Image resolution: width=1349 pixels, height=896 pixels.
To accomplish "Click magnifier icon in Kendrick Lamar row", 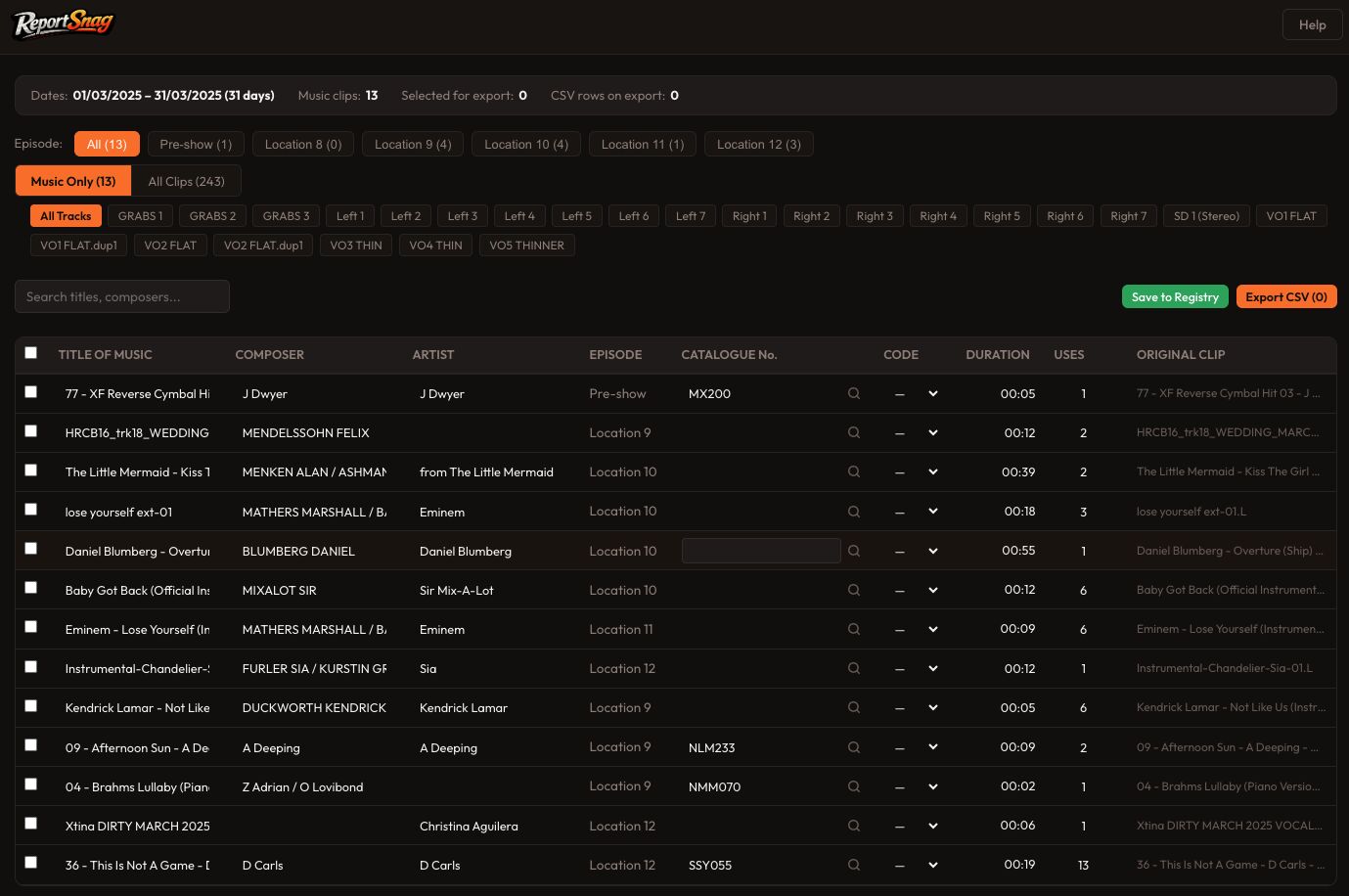I will [x=854, y=707].
